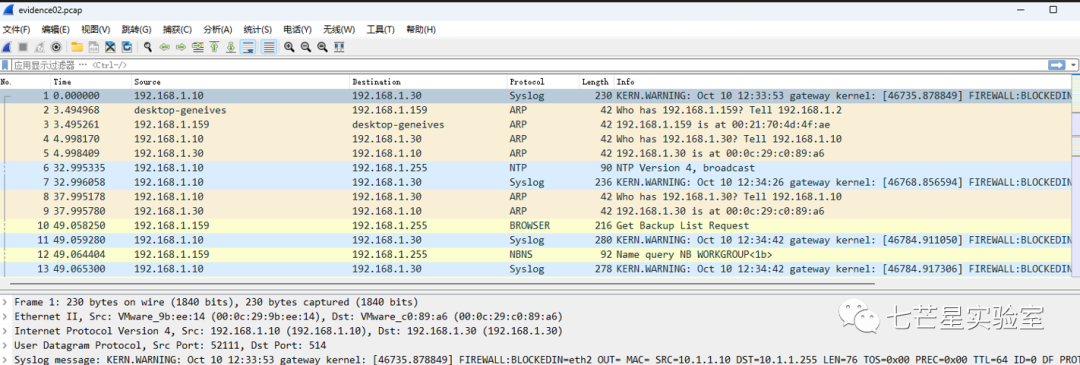1080x365 pixels.
Task: Zoom out on the packet text
Action: 306,47
